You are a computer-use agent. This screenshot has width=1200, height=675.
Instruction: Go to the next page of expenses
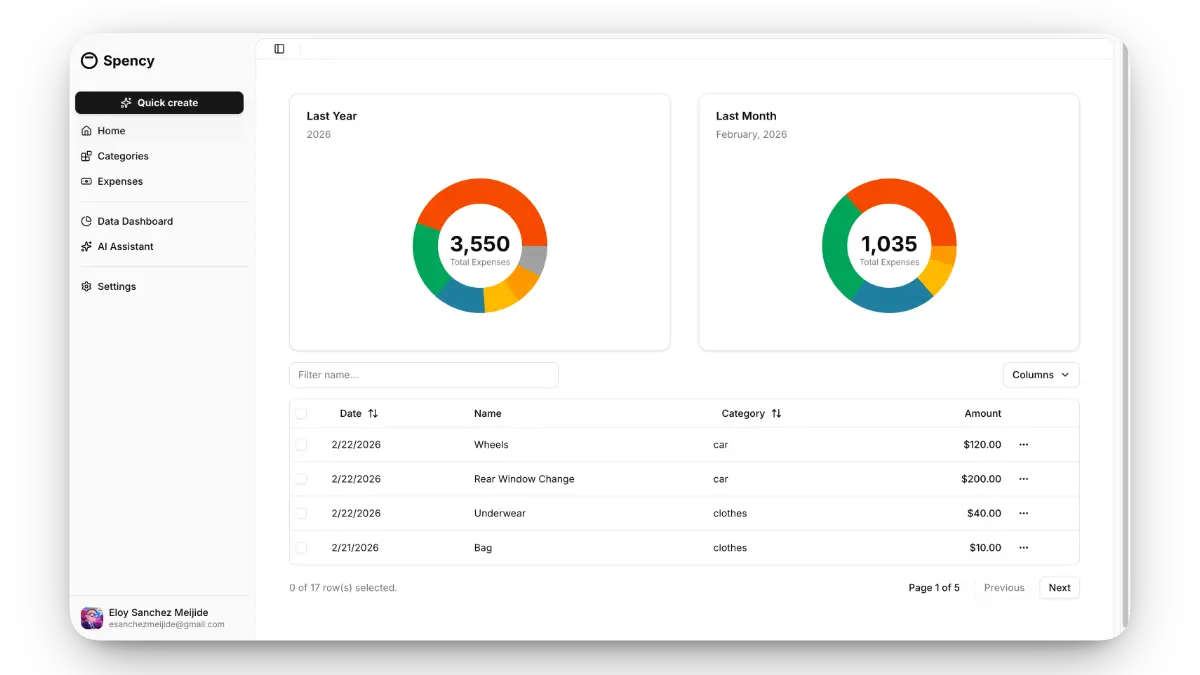(1059, 587)
